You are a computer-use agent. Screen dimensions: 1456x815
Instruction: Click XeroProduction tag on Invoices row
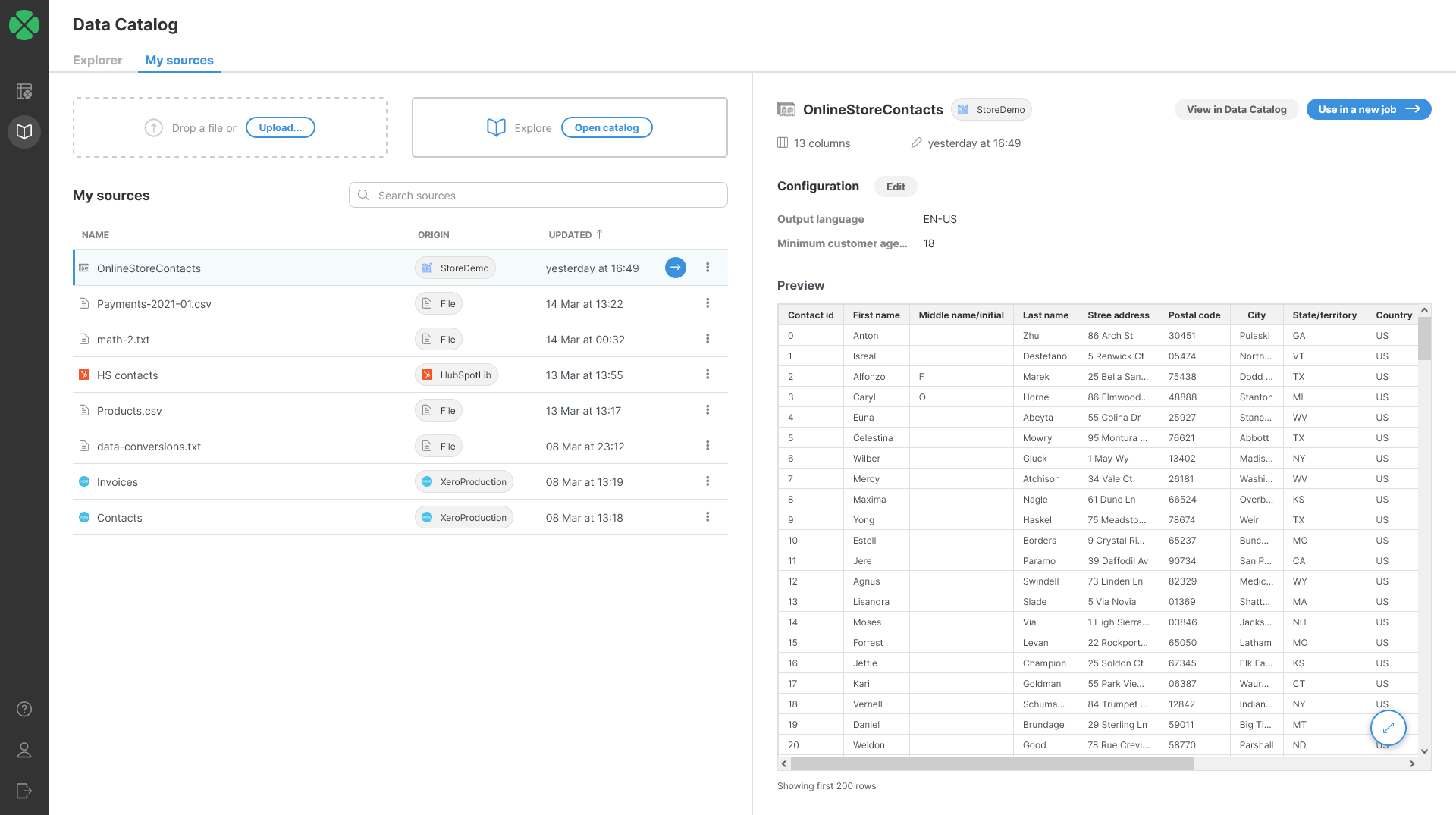pos(464,481)
